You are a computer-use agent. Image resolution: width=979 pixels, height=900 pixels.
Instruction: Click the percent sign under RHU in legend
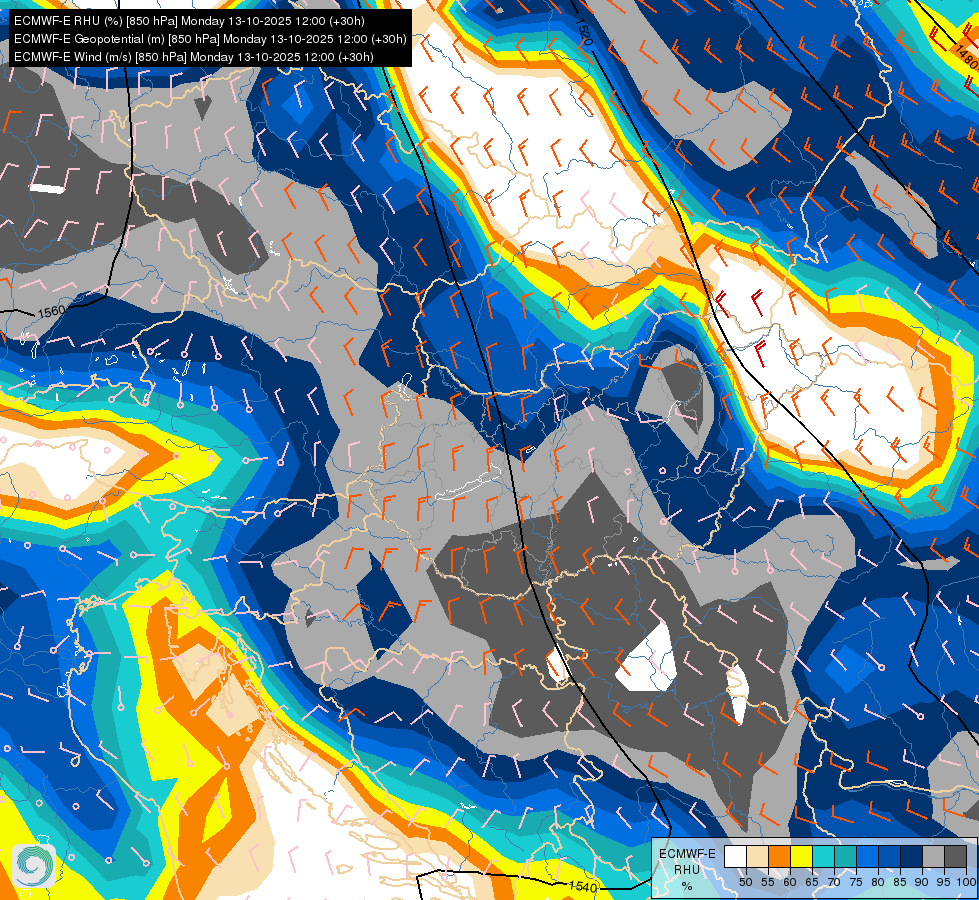tap(687, 886)
